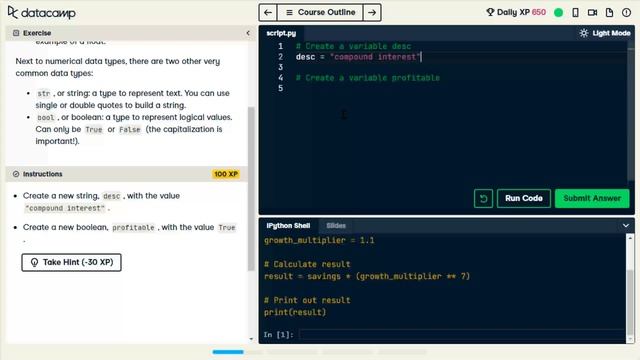Click the Exercise panel icon
The height and width of the screenshot is (360, 640).
(16, 33)
